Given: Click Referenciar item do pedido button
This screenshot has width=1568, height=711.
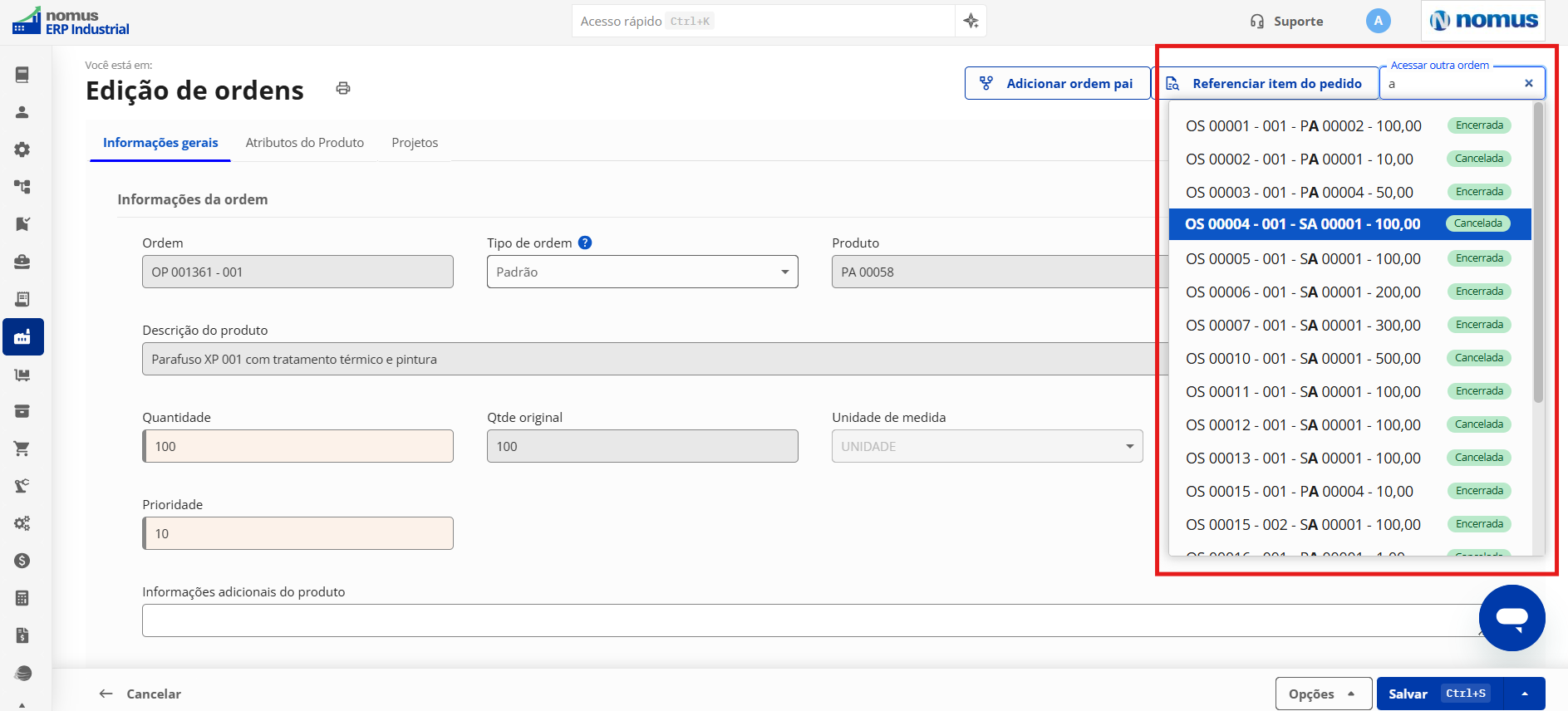Looking at the screenshot, I should coord(1266,83).
